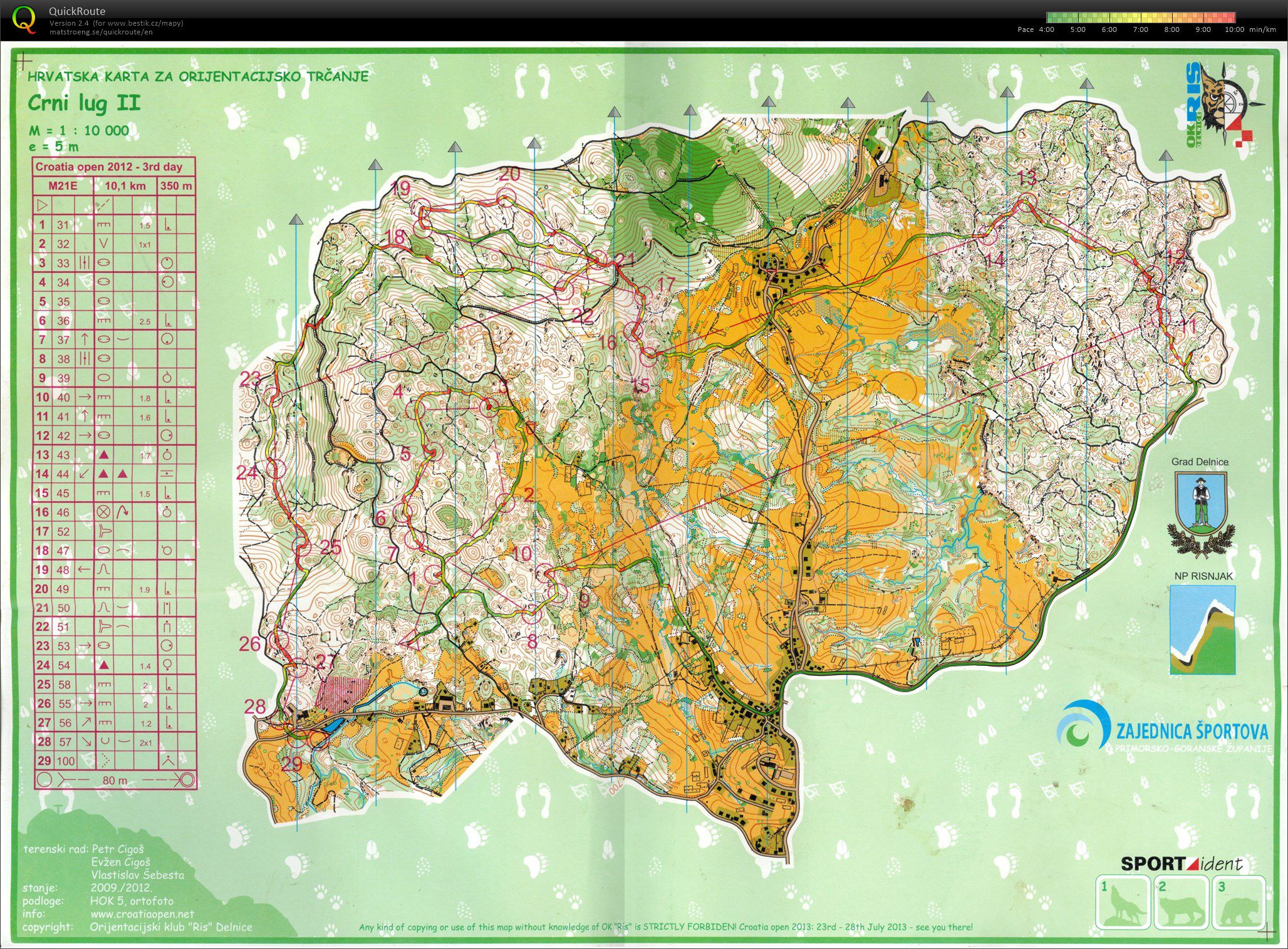This screenshot has height=949, width=1288.
Task: Select the bear icon numbered 3
Action: pos(1239,903)
